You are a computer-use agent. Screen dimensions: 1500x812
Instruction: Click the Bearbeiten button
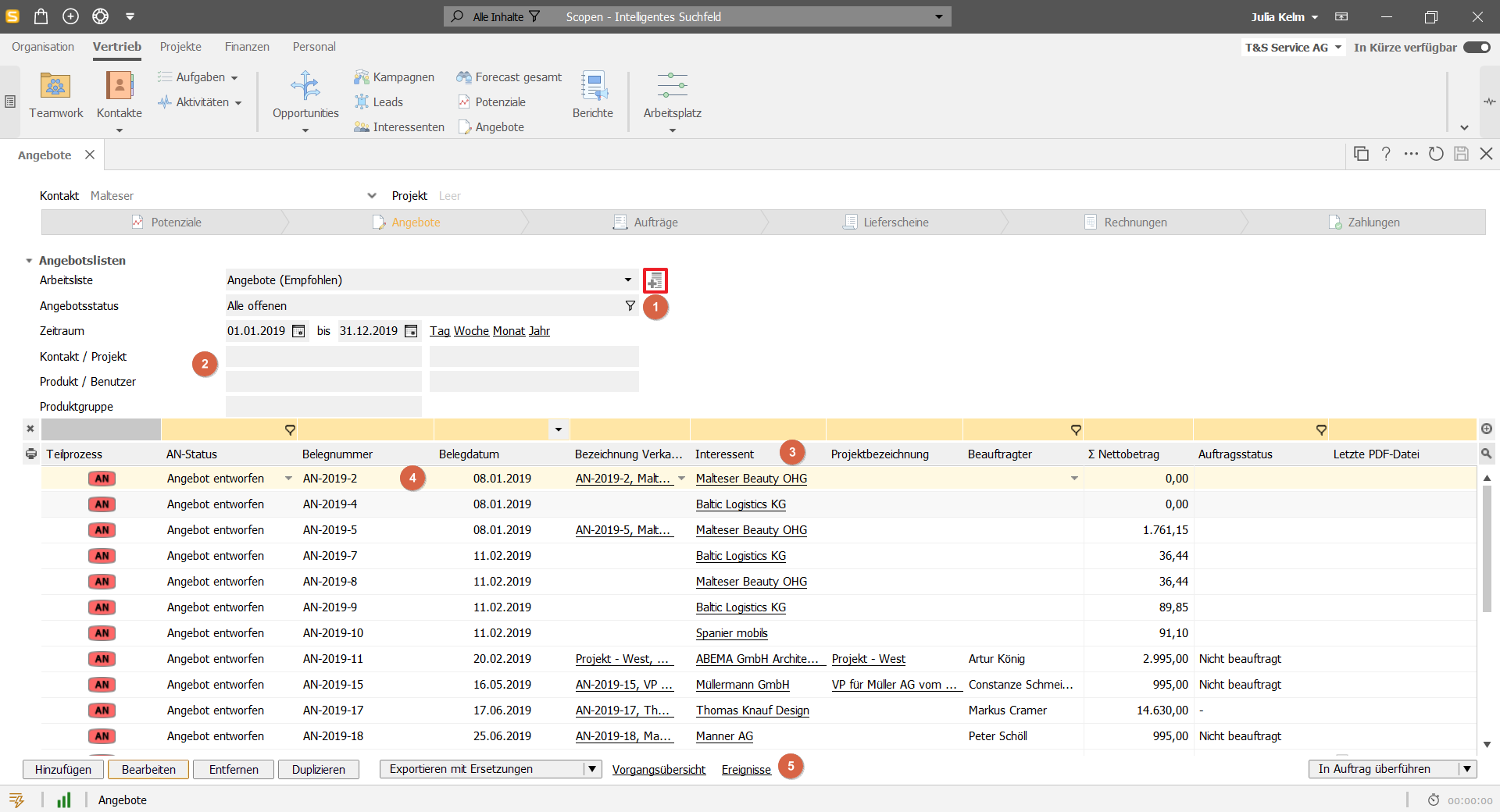pyautogui.click(x=148, y=769)
